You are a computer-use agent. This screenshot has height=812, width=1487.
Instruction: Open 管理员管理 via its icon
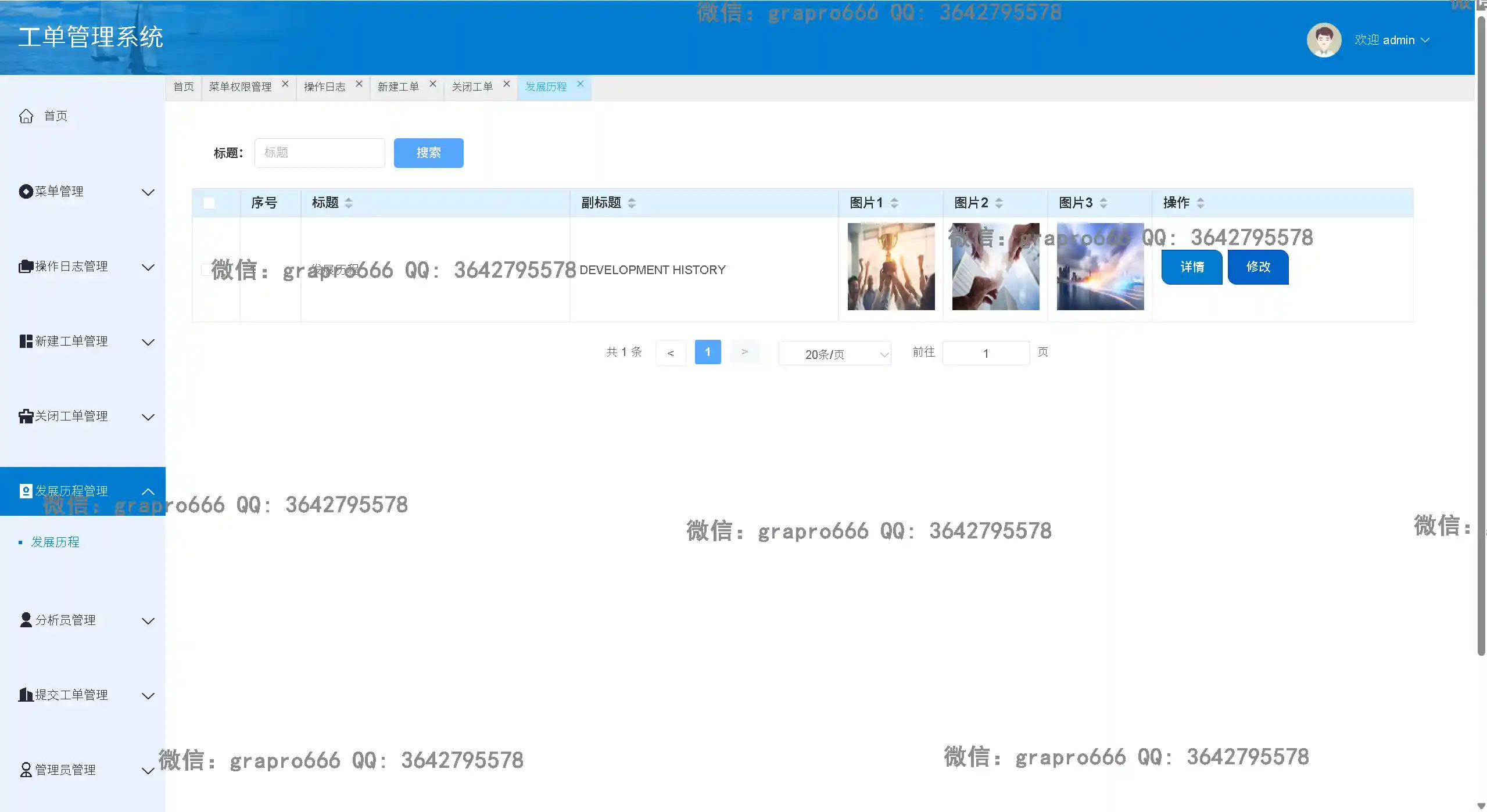[x=25, y=770]
